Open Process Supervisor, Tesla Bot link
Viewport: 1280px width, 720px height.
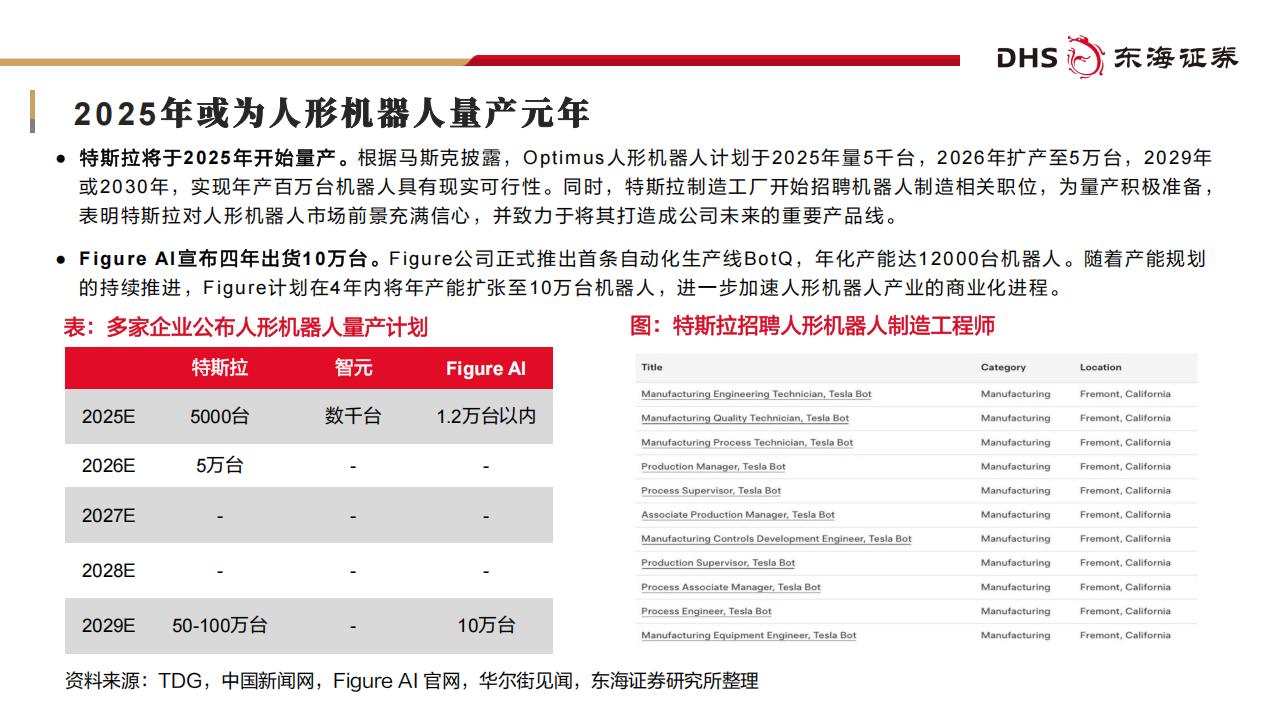pos(711,490)
